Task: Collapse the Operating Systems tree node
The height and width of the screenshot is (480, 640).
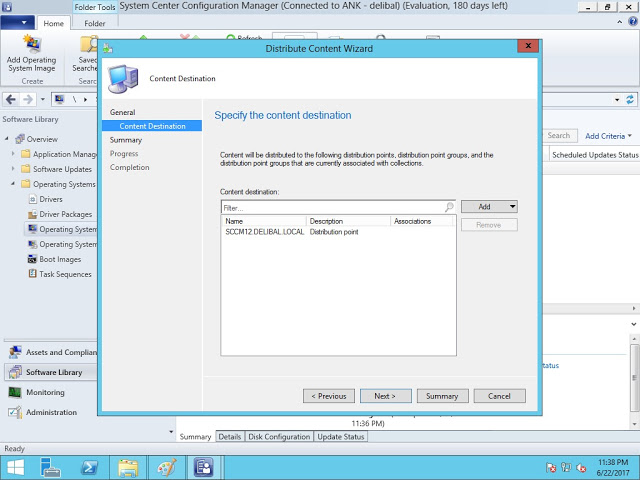Action: (14, 184)
